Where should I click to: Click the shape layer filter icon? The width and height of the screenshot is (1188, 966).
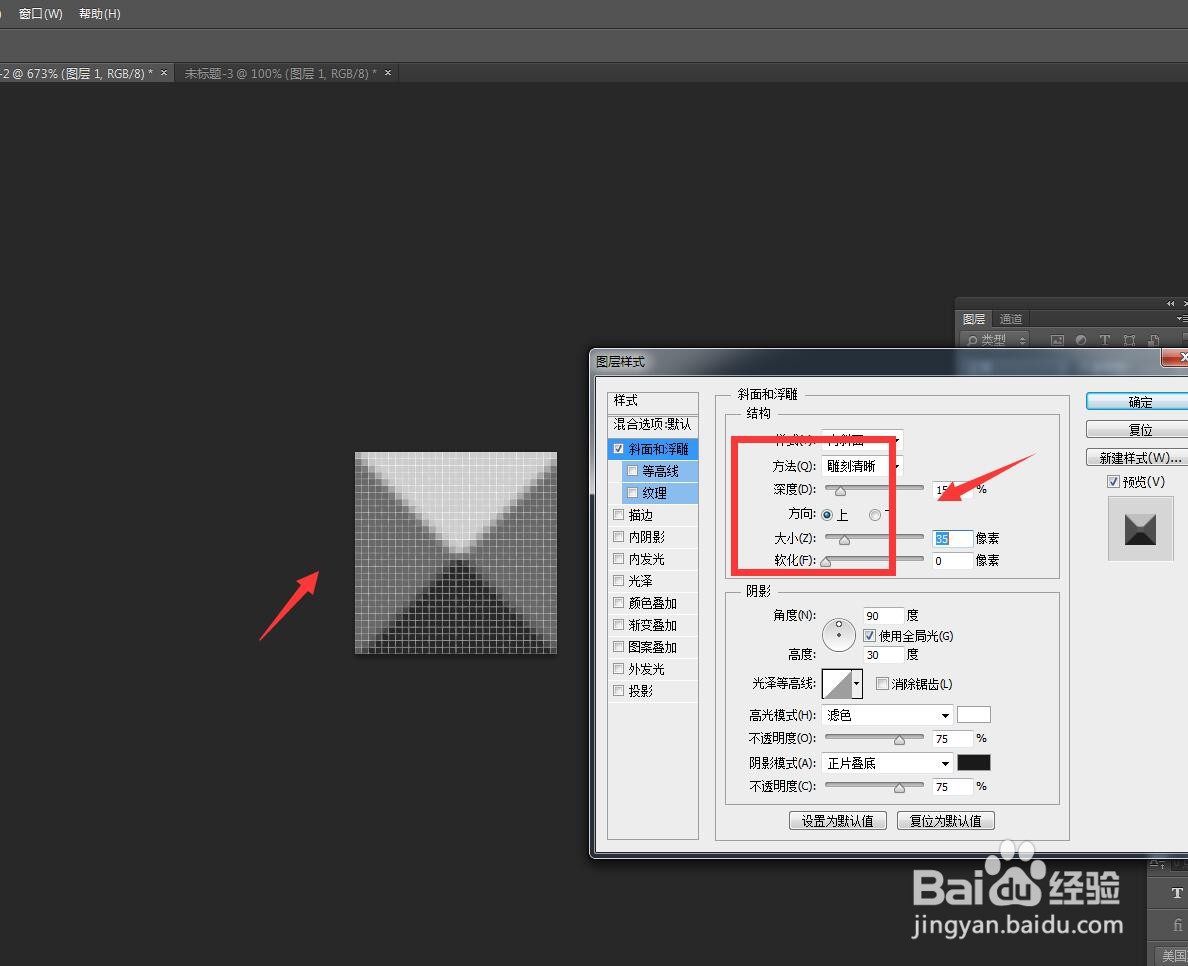click(x=1129, y=340)
